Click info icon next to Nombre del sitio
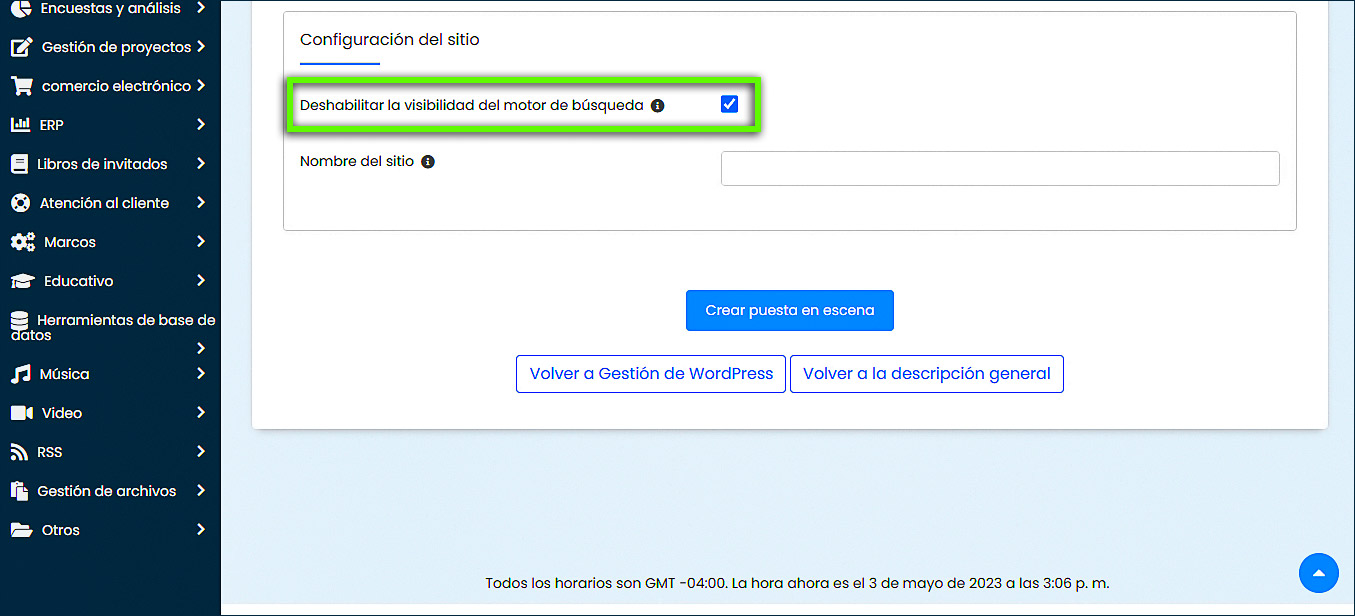1355x616 pixels. (428, 162)
